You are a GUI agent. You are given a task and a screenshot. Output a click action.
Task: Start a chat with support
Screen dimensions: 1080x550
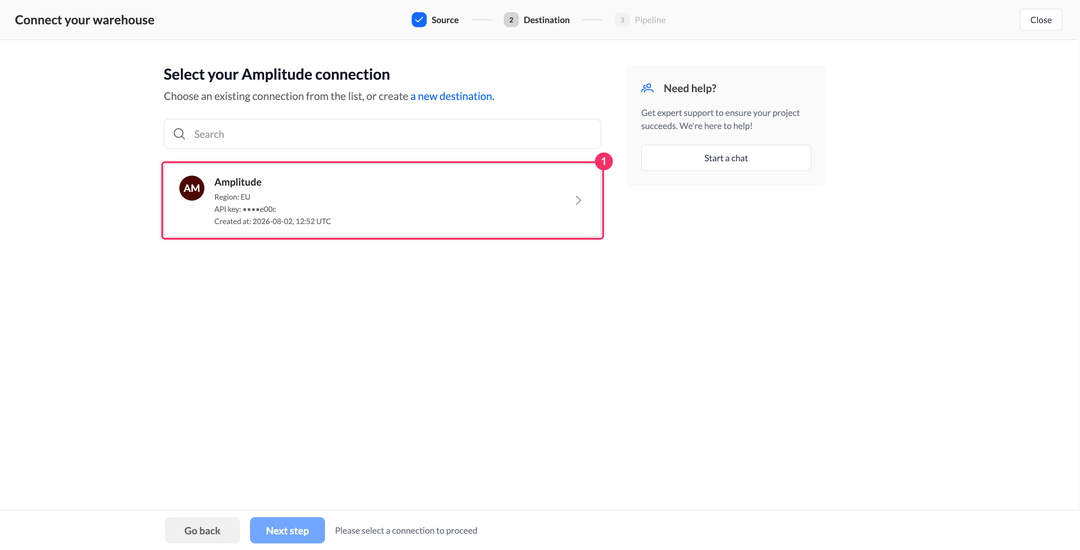(x=726, y=158)
